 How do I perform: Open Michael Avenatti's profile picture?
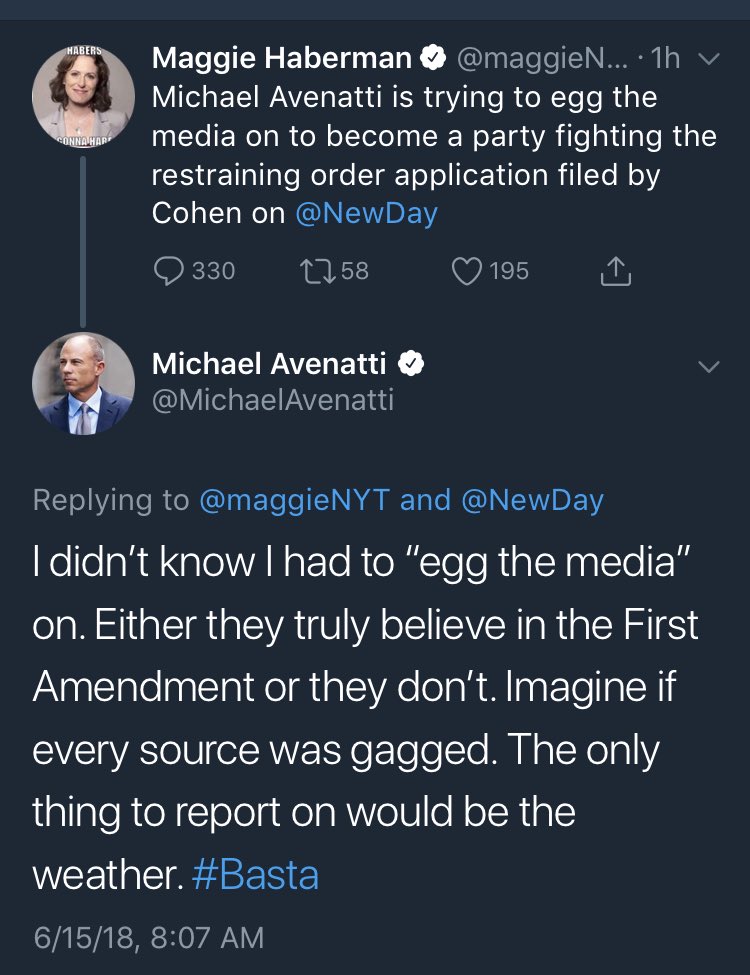tap(83, 383)
